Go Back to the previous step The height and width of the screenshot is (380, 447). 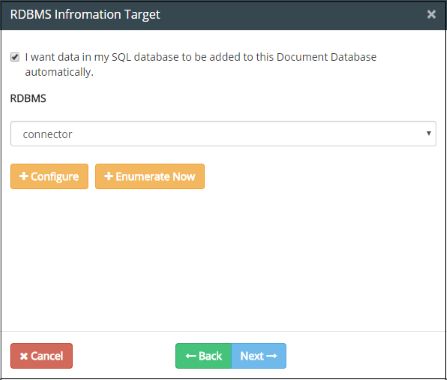203,356
